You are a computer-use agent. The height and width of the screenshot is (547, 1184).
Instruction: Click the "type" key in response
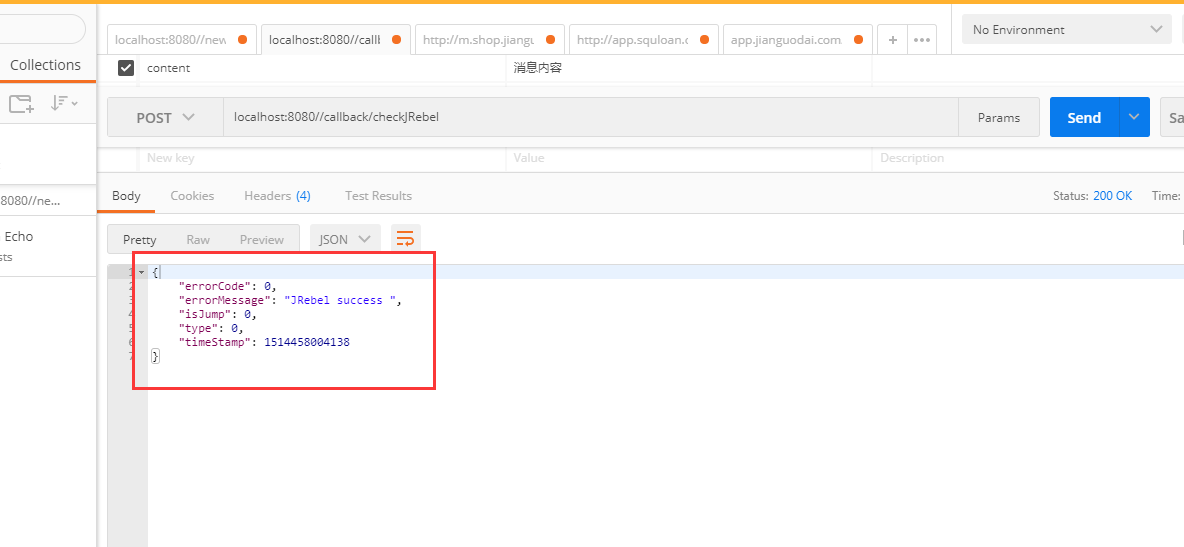(x=198, y=328)
